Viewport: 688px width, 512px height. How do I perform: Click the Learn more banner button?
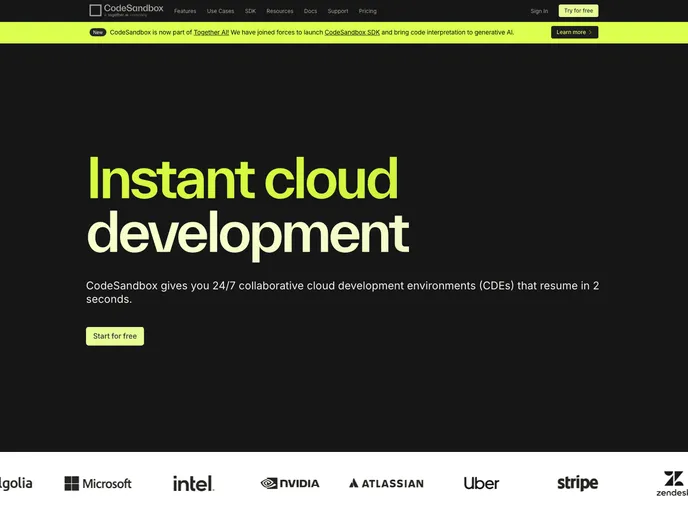574,32
